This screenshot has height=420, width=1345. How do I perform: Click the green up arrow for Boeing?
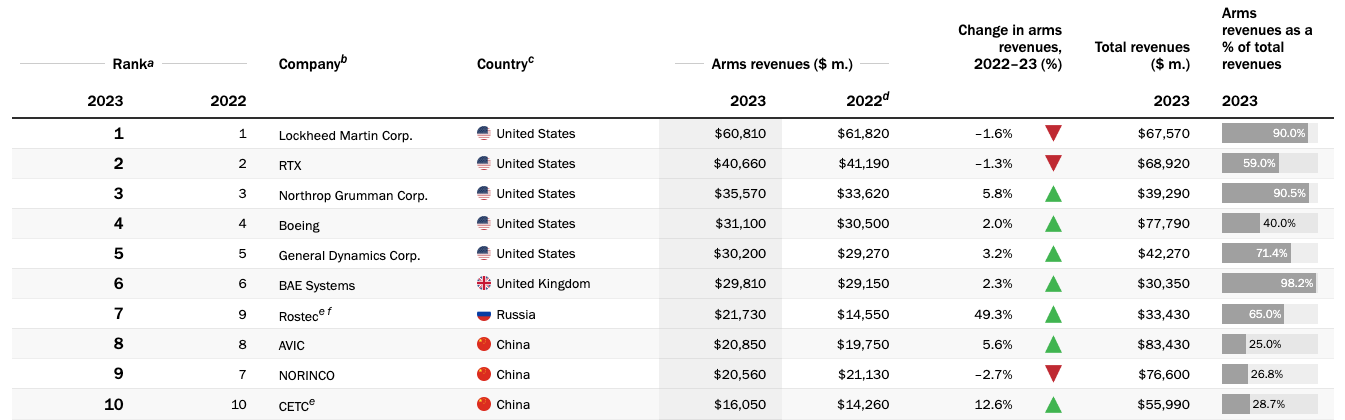(1053, 224)
